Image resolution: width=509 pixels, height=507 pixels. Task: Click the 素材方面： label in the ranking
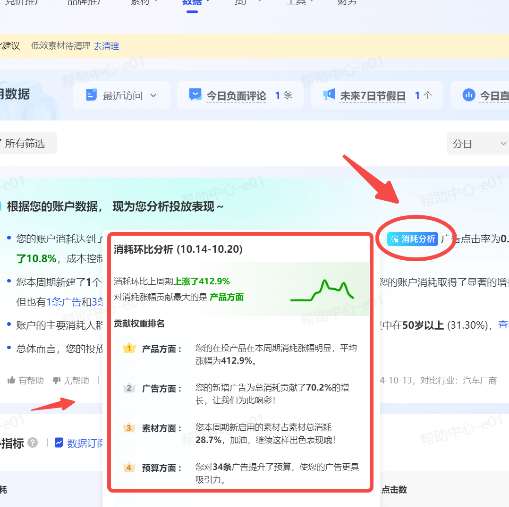click(162, 428)
